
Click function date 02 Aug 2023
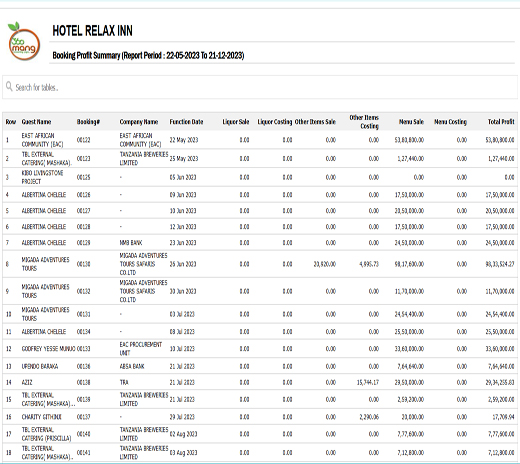pos(183,434)
